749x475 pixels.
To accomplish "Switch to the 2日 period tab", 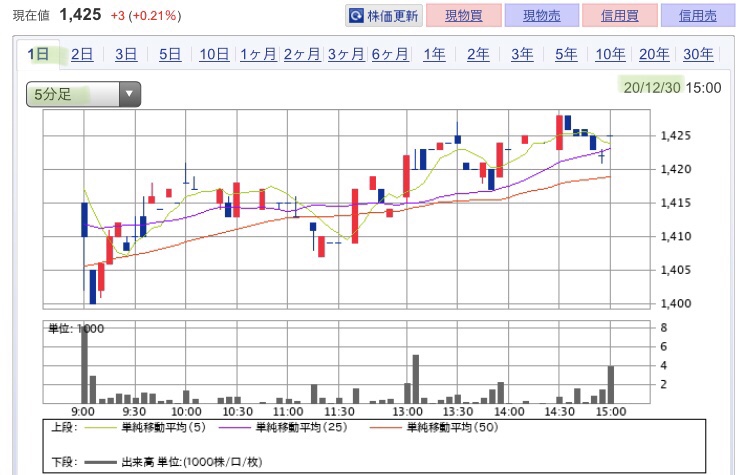I will point(82,54).
